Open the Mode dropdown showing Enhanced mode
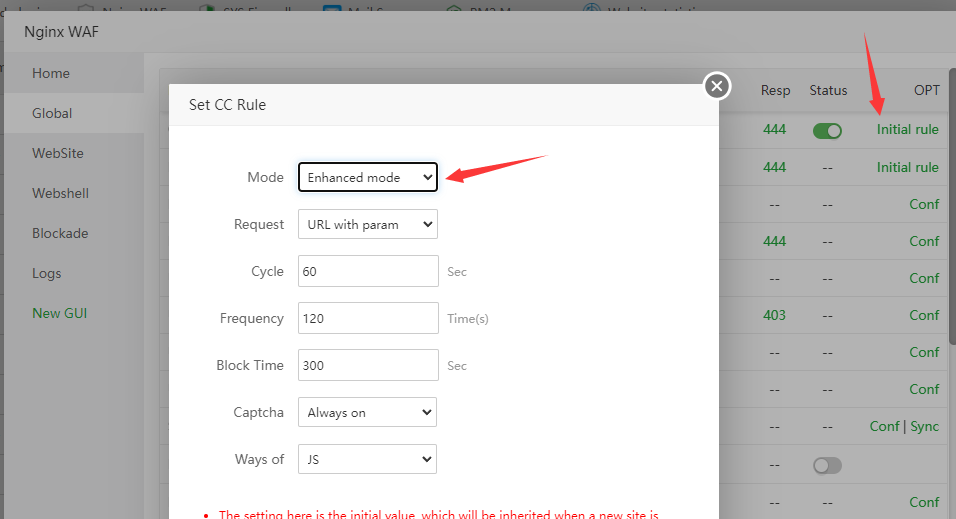Screen dimensions: 956x519 (x=368, y=177)
